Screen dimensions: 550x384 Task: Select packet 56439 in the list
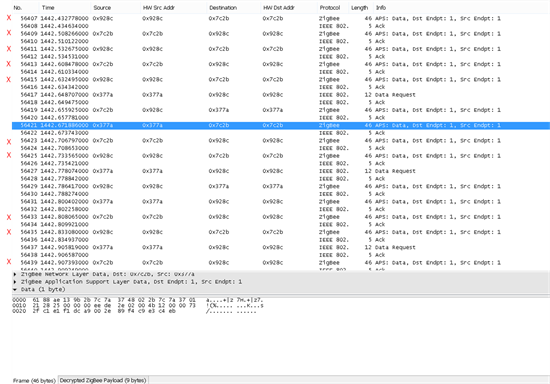click(281, 262)
